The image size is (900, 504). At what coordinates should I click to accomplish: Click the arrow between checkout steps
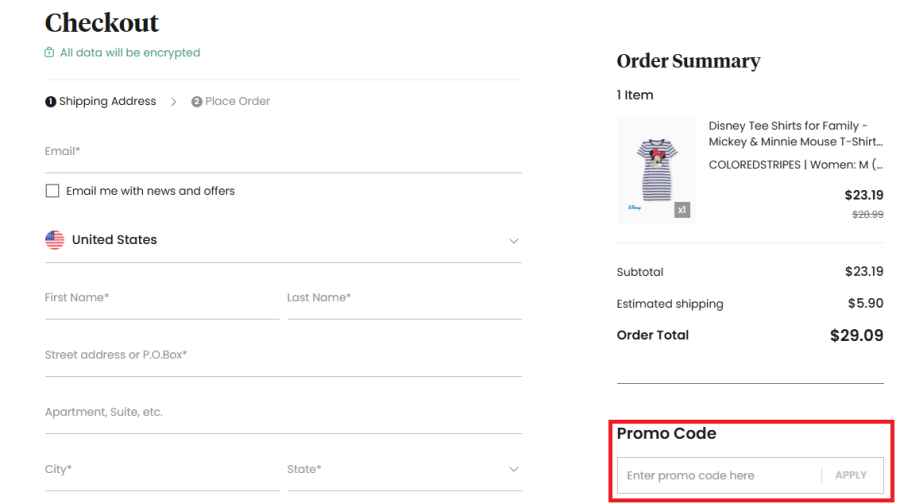[x=173, y=102]
